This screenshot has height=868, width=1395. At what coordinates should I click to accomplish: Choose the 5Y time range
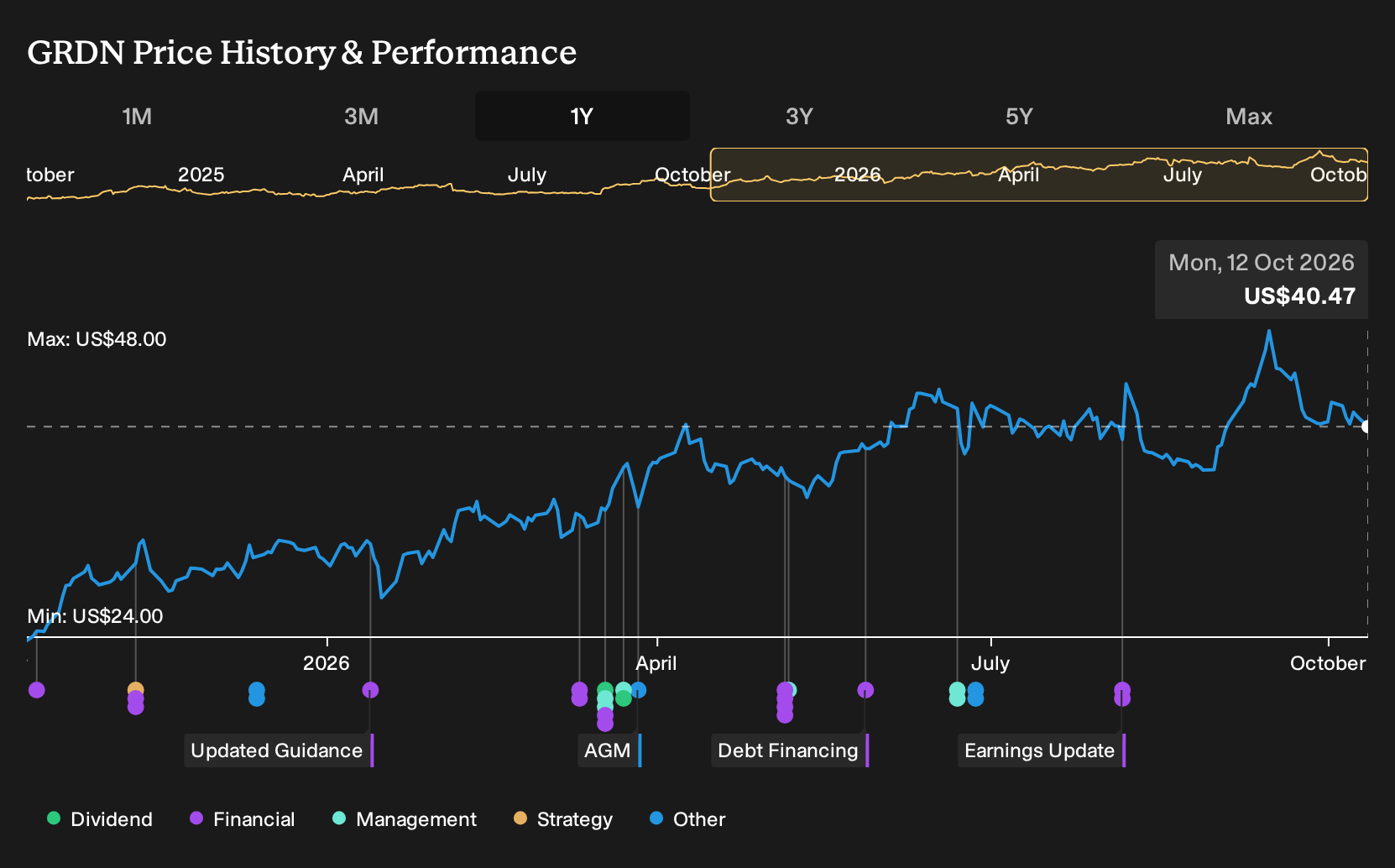click(1019, 116)
